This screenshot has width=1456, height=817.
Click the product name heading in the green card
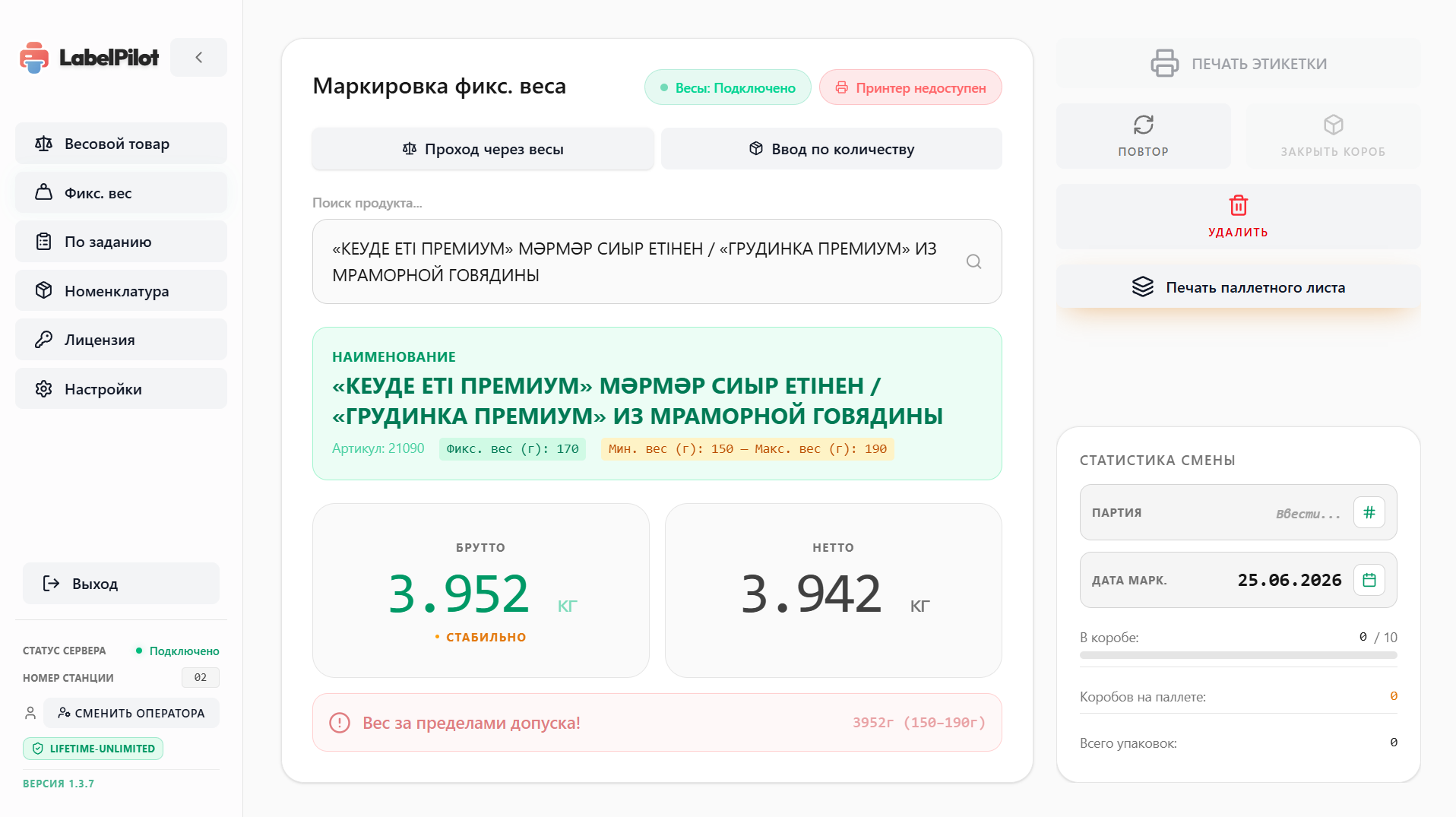click(x=638, y=401)
